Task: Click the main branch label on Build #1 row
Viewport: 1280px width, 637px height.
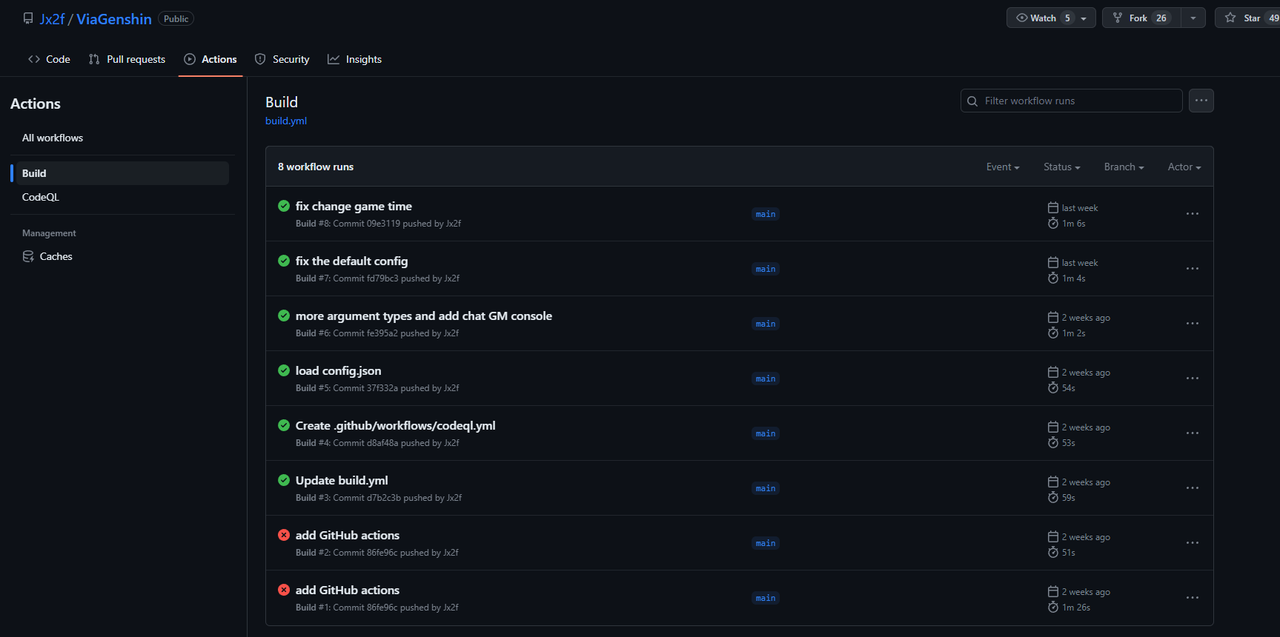Action: (x=765, y=598)
